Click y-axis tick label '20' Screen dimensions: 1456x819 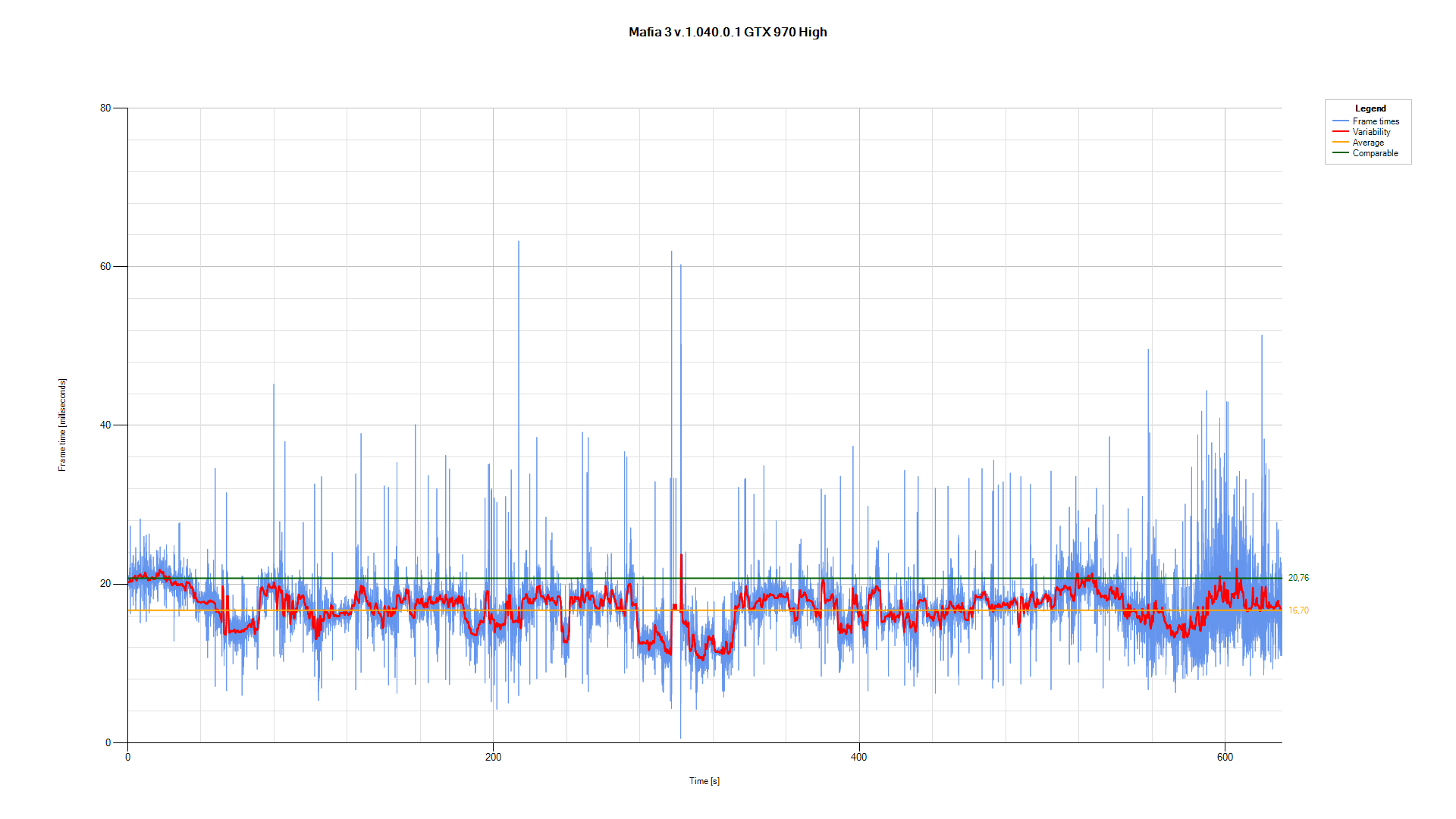tap(105, 584)
